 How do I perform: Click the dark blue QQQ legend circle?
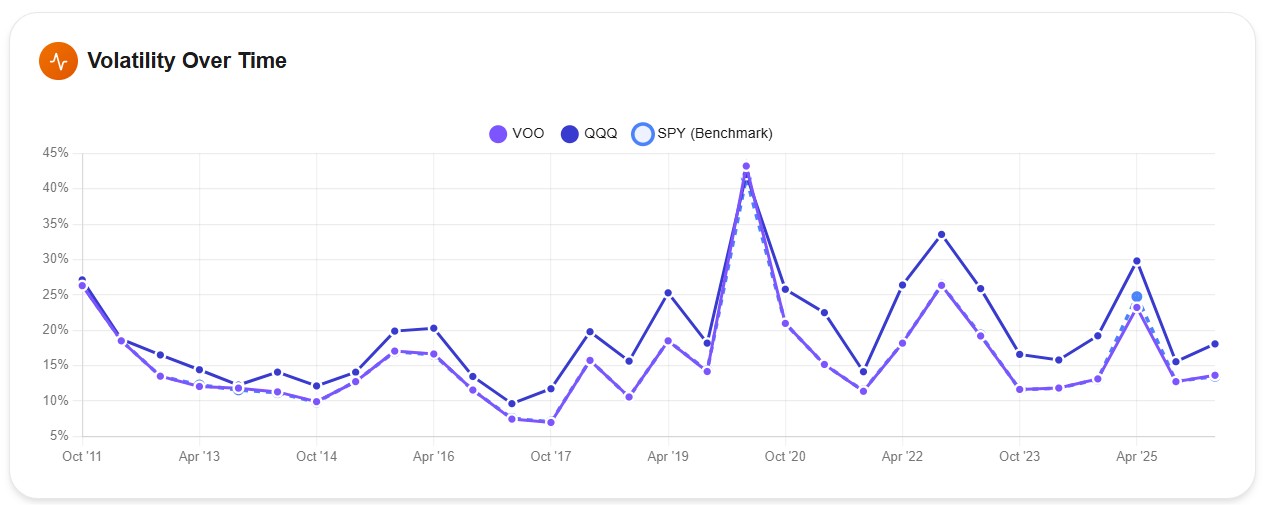[x=571, y=133]
